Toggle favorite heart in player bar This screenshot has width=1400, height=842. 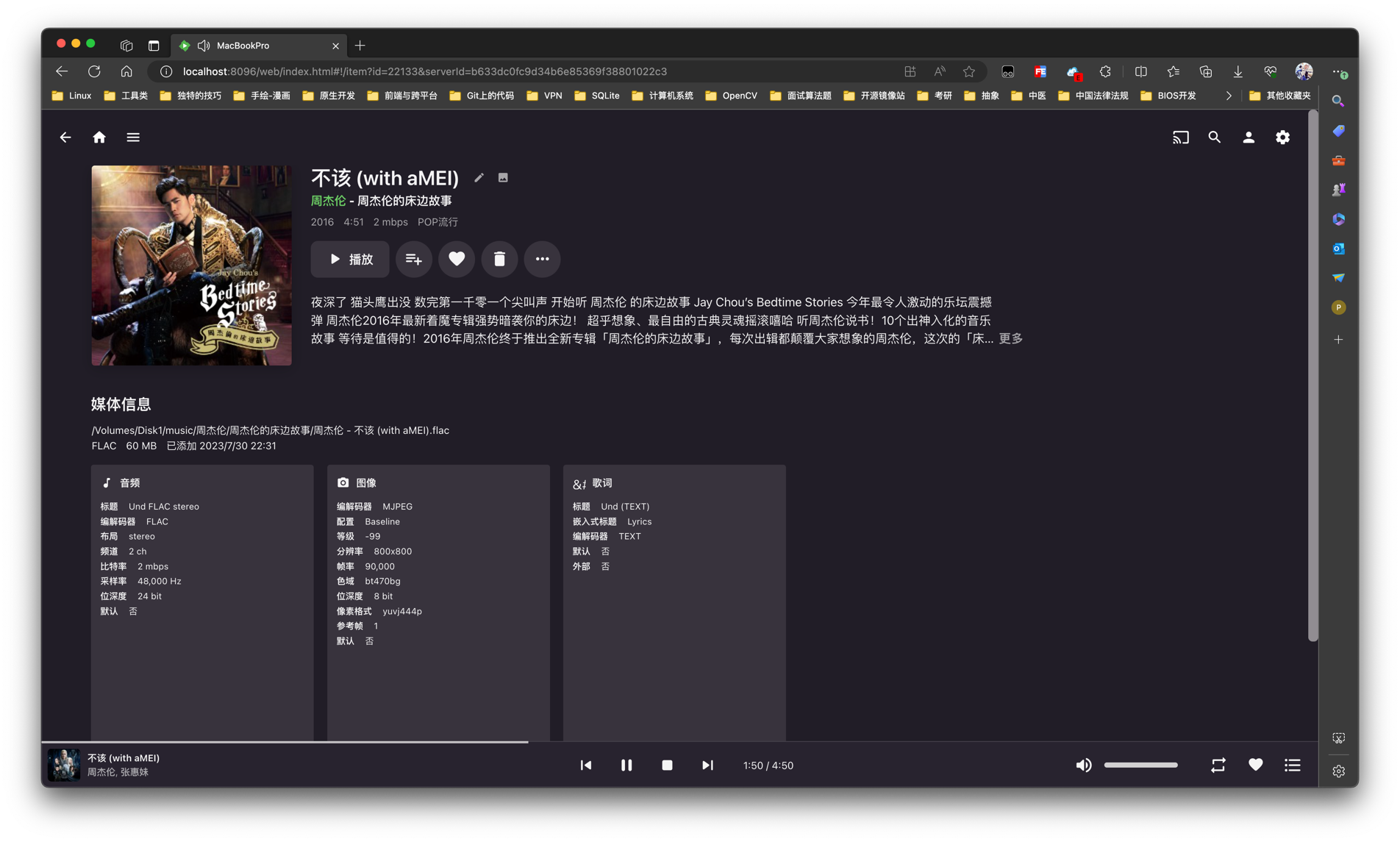pos(1256,765)
